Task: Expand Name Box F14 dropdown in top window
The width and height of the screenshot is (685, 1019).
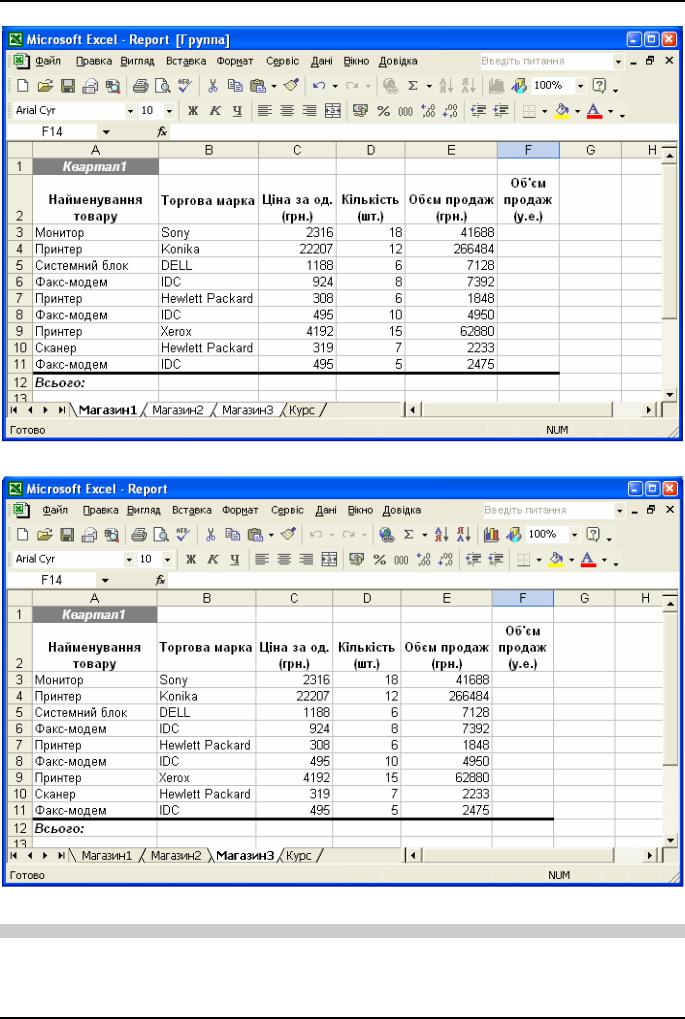Action: coord(107,132)
